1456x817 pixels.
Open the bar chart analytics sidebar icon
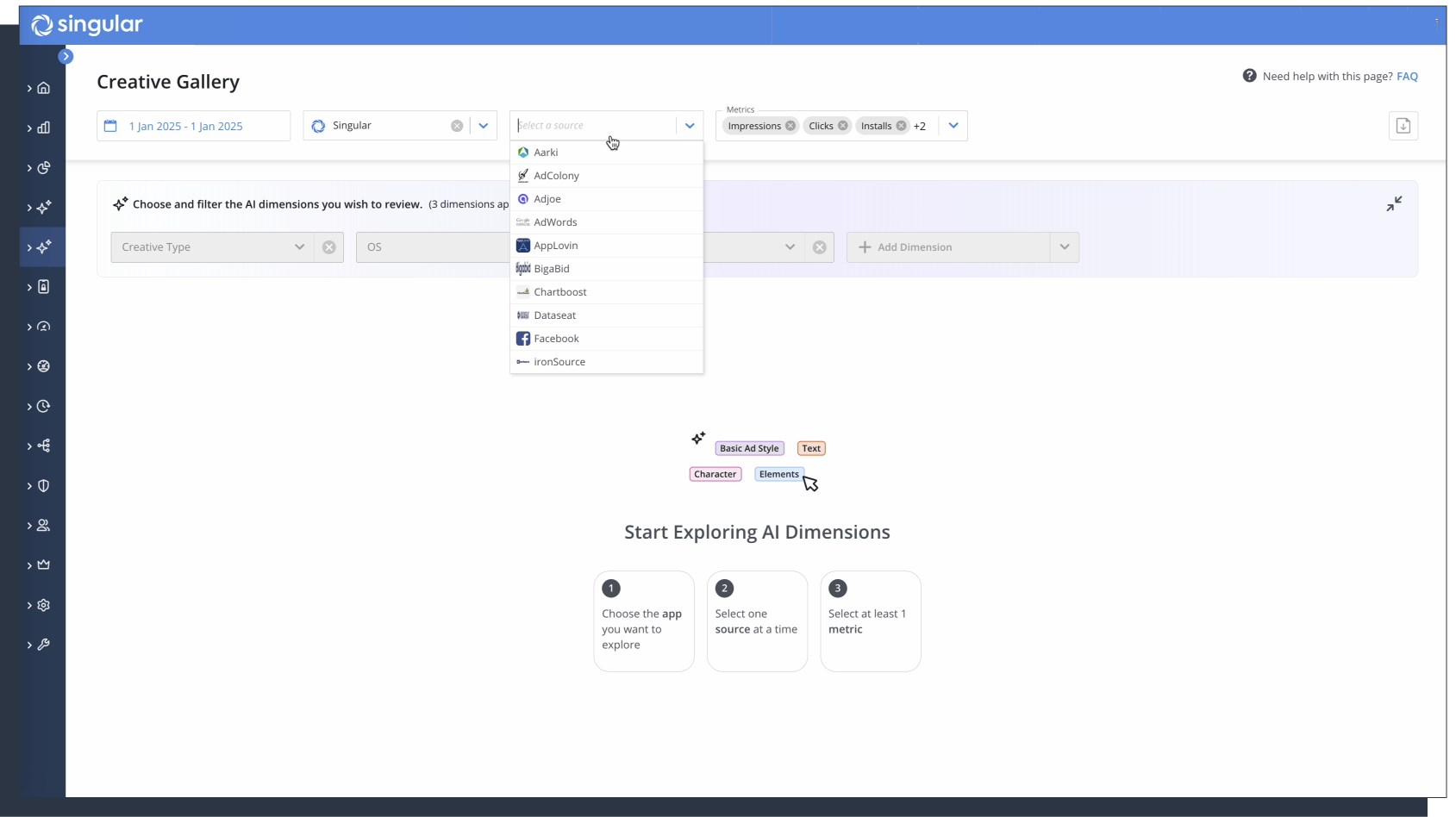[x=44, y=128]
